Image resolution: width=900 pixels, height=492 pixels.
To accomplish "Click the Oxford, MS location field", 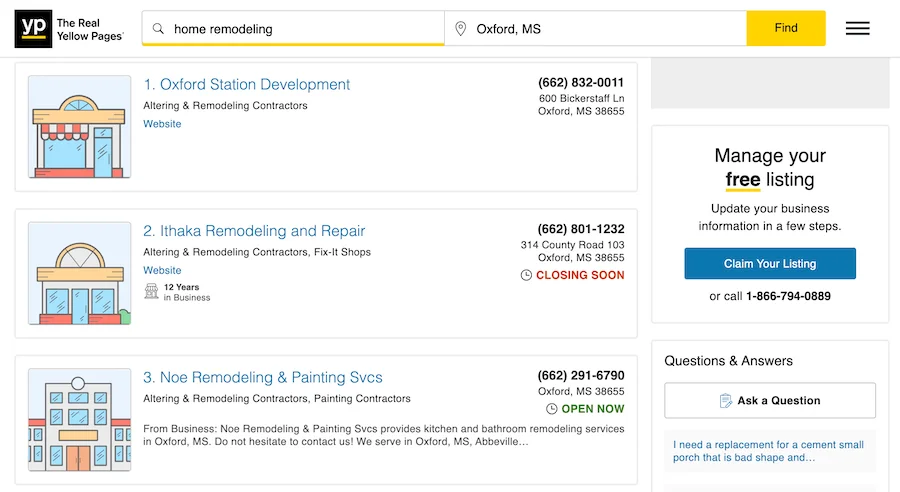I will 596,29.
